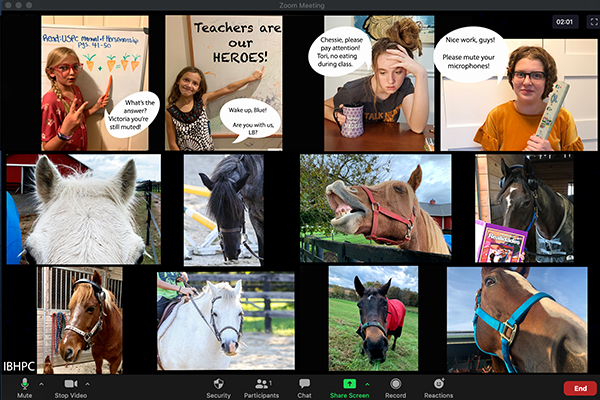Select horse with blue halter tile

point(517,320)
